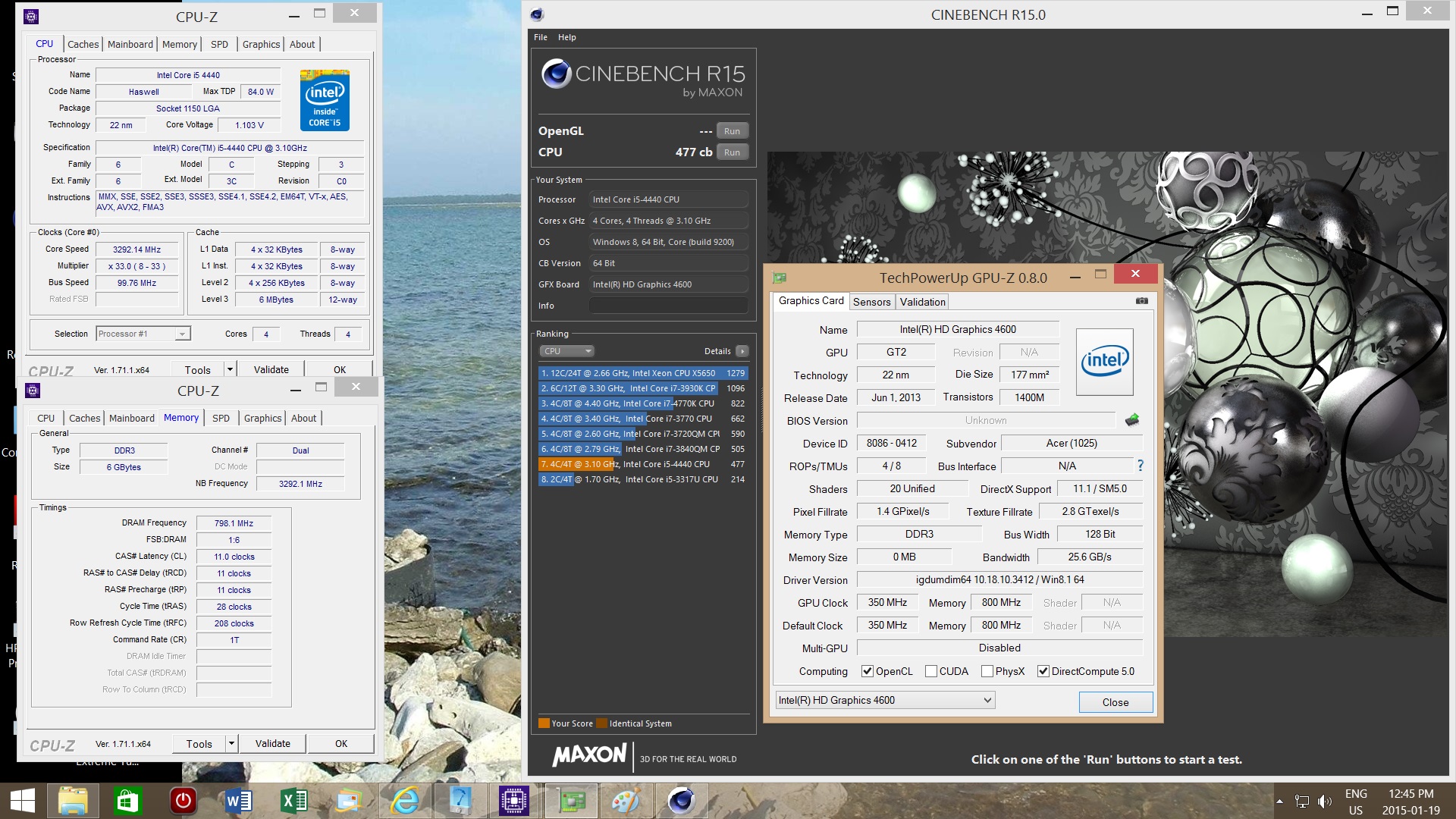Click Validate in top CPU-Z window
Viewport: 1456px width, 819px height.
[x=271, y=370]
